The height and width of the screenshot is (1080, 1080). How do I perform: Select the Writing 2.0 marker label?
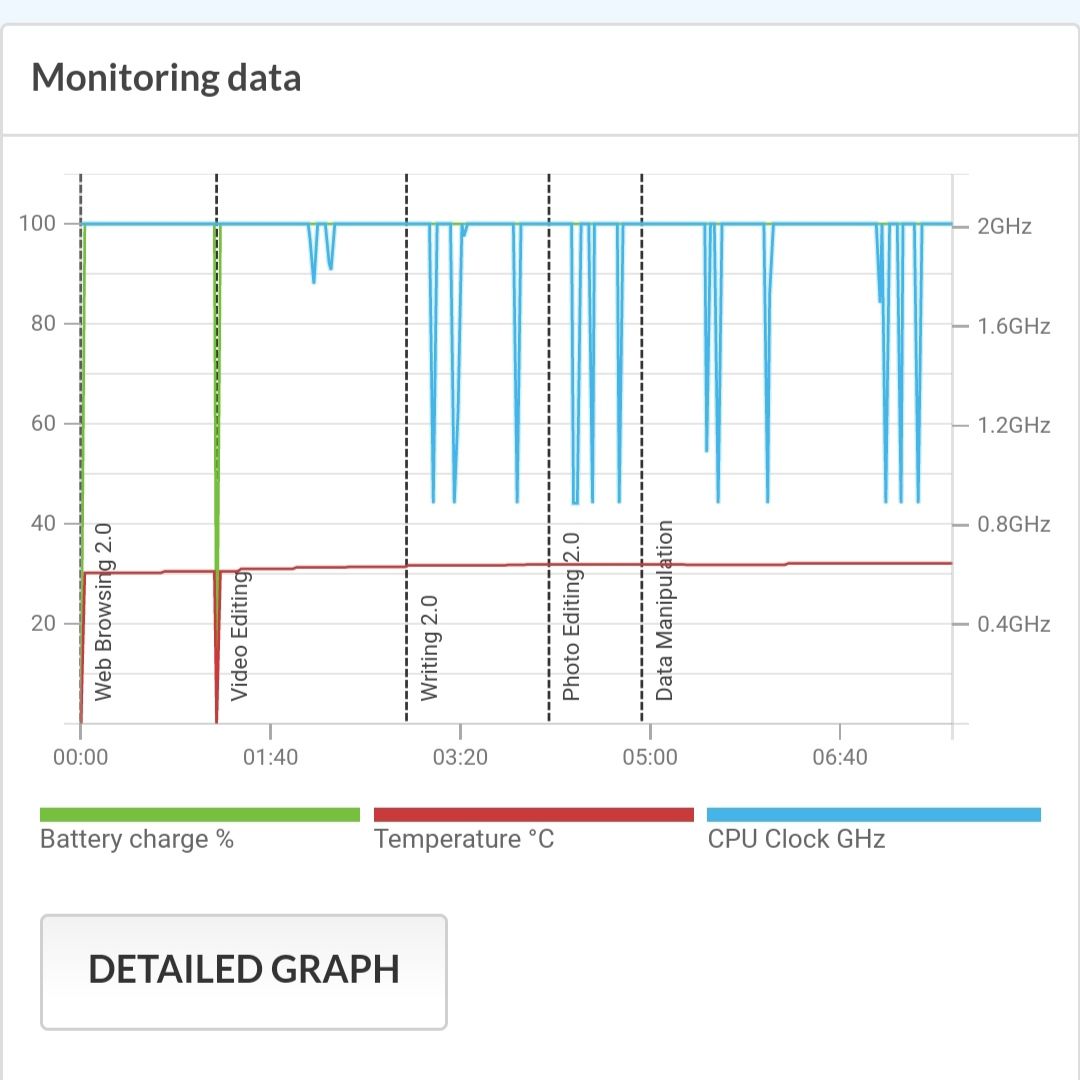430,648
